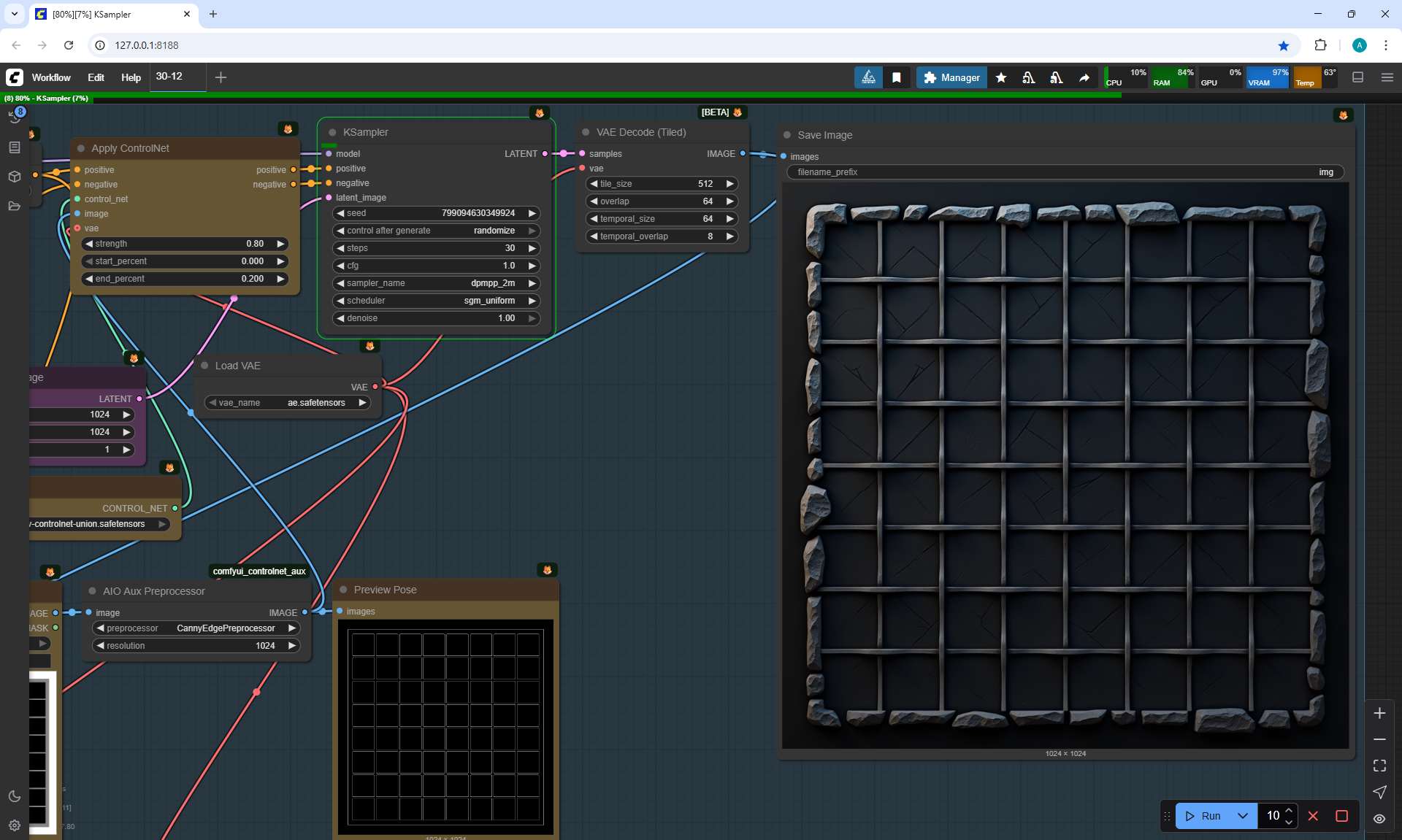
Task: Increase steps value with right arrow
Action: tap(532, 248)
